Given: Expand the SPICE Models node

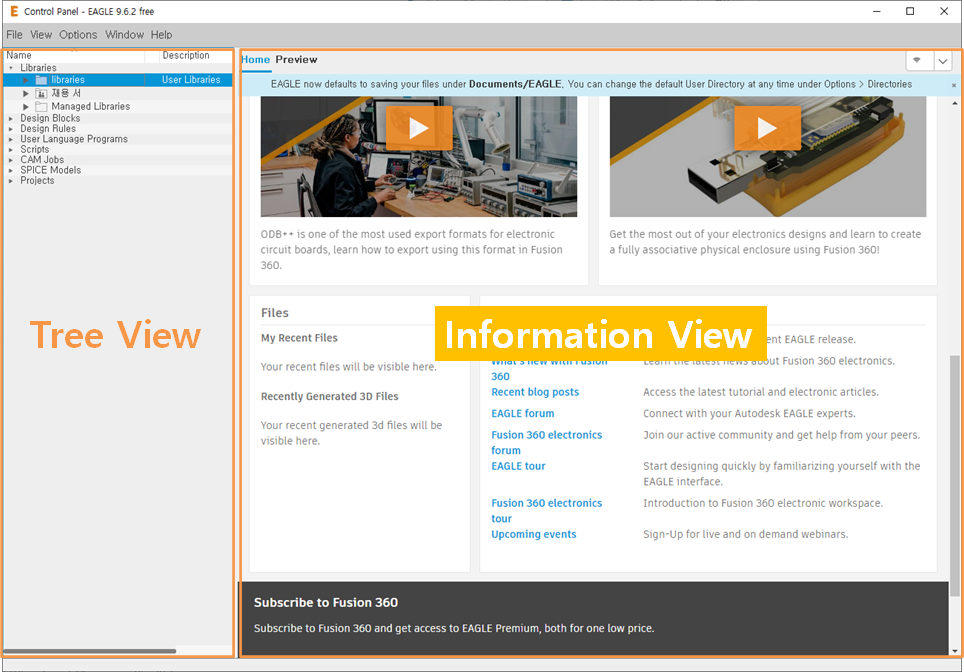Looking at the screenshot, I should tap(11, 170).
